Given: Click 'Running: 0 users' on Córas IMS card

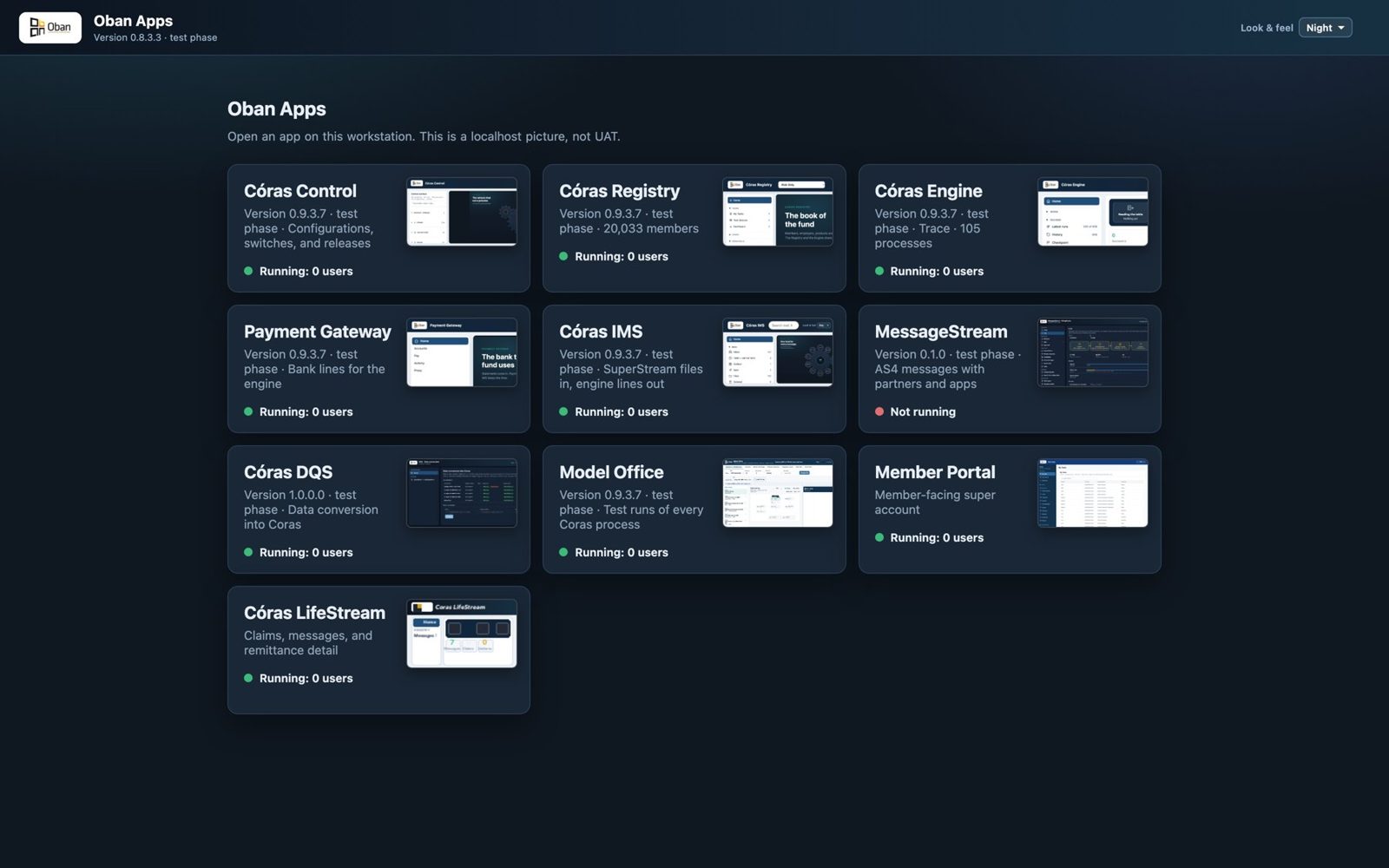Looking at the screenshot, I should [622, 411].
